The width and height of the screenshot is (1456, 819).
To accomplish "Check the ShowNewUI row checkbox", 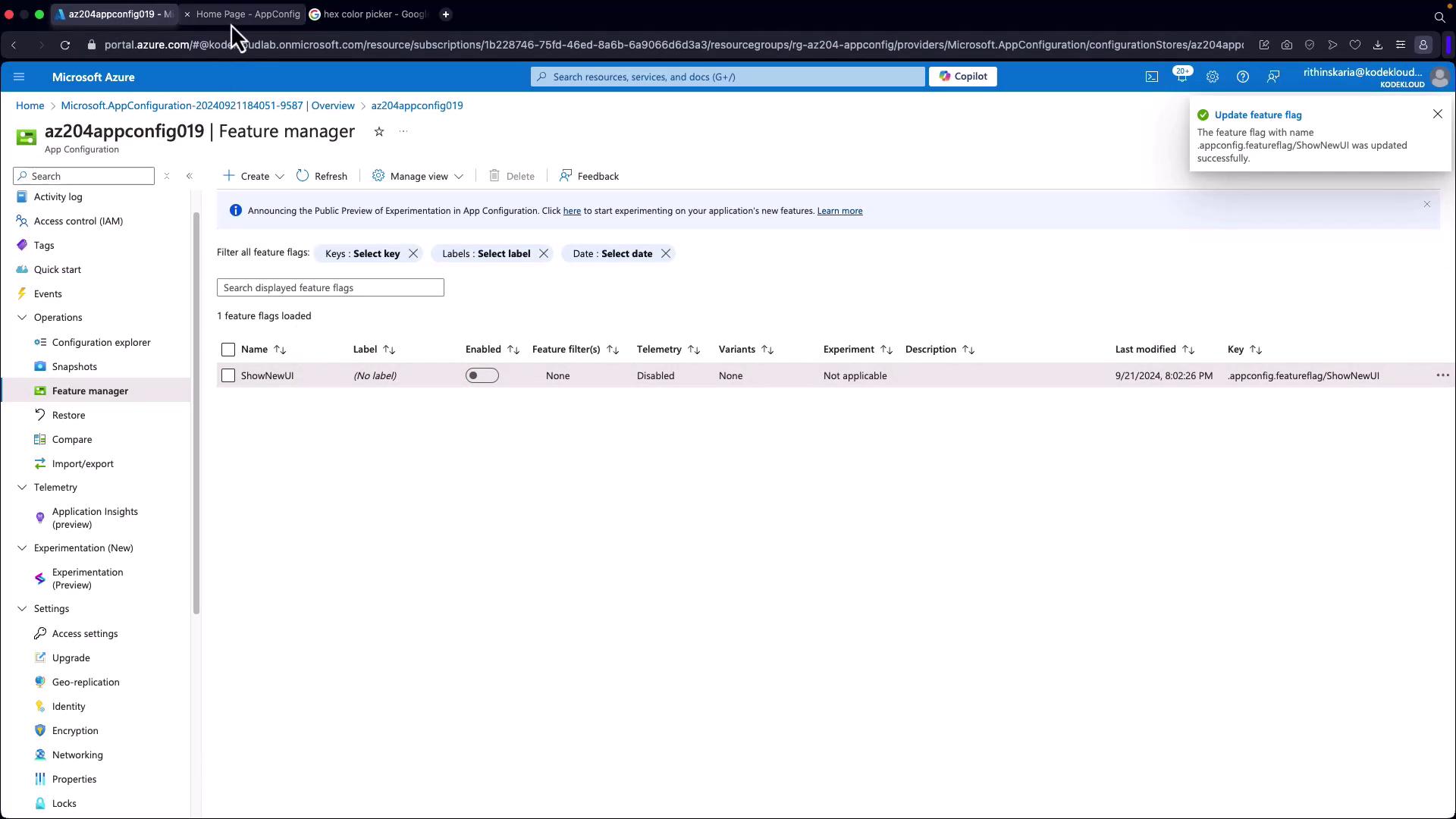I will (x=228, y=375).
